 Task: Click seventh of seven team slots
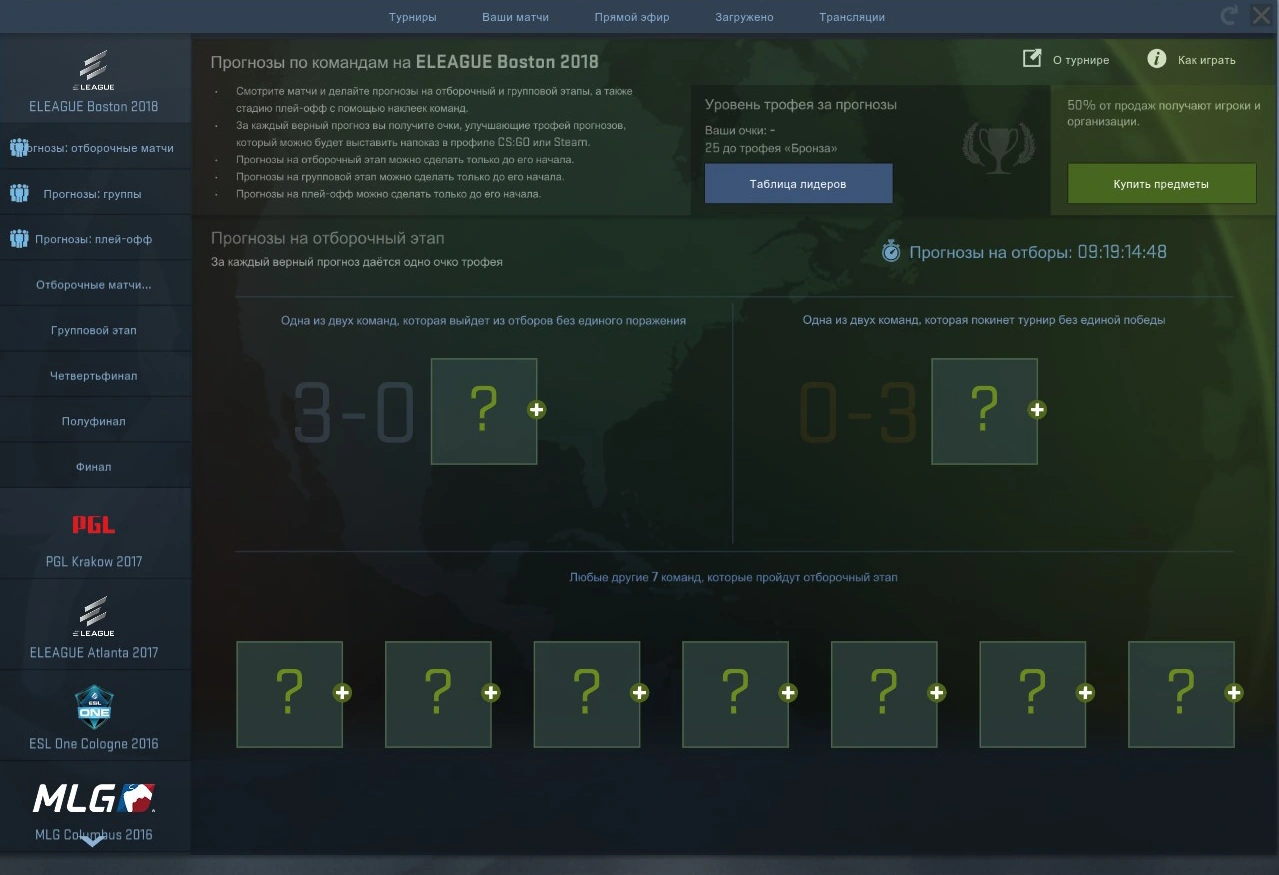[1181, 695]
